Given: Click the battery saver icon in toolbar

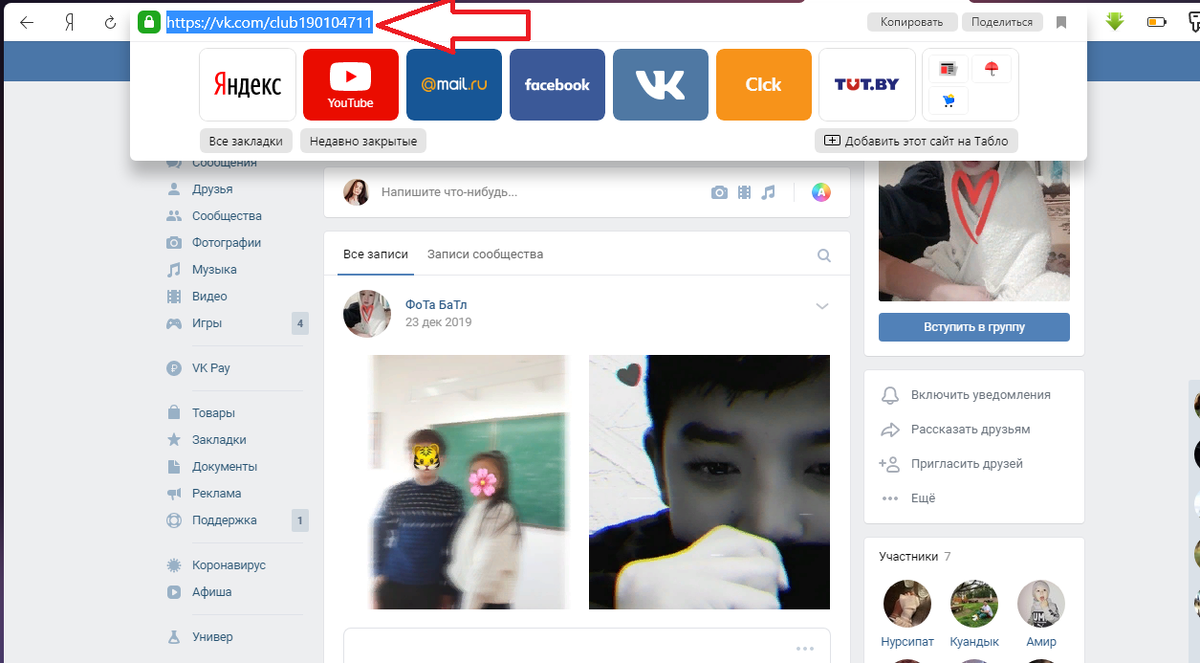Looking at the screenshot, I should (1156, 22).
